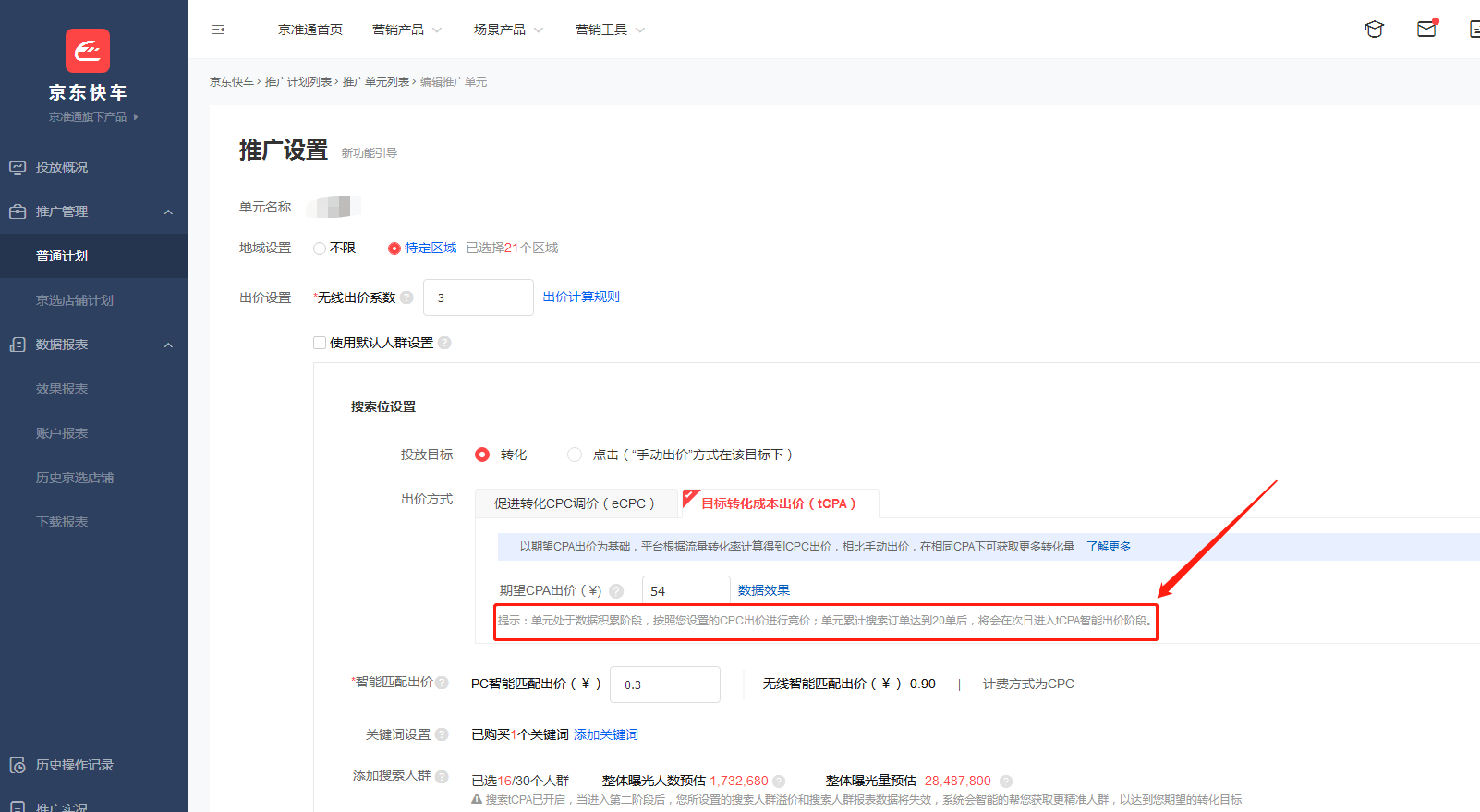Go to 京准通首页
Screen dimensions: 1480x812
click(x=310, y=30)
